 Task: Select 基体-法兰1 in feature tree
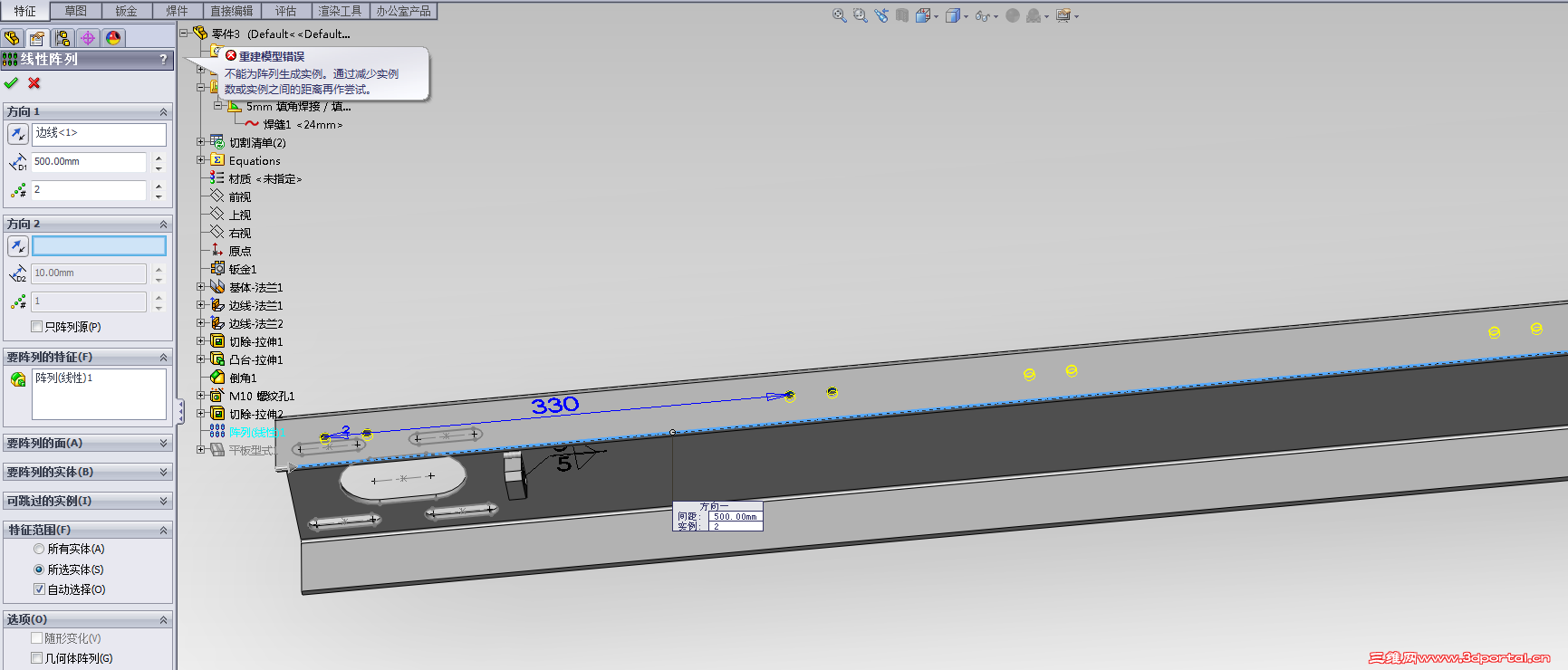255,287
